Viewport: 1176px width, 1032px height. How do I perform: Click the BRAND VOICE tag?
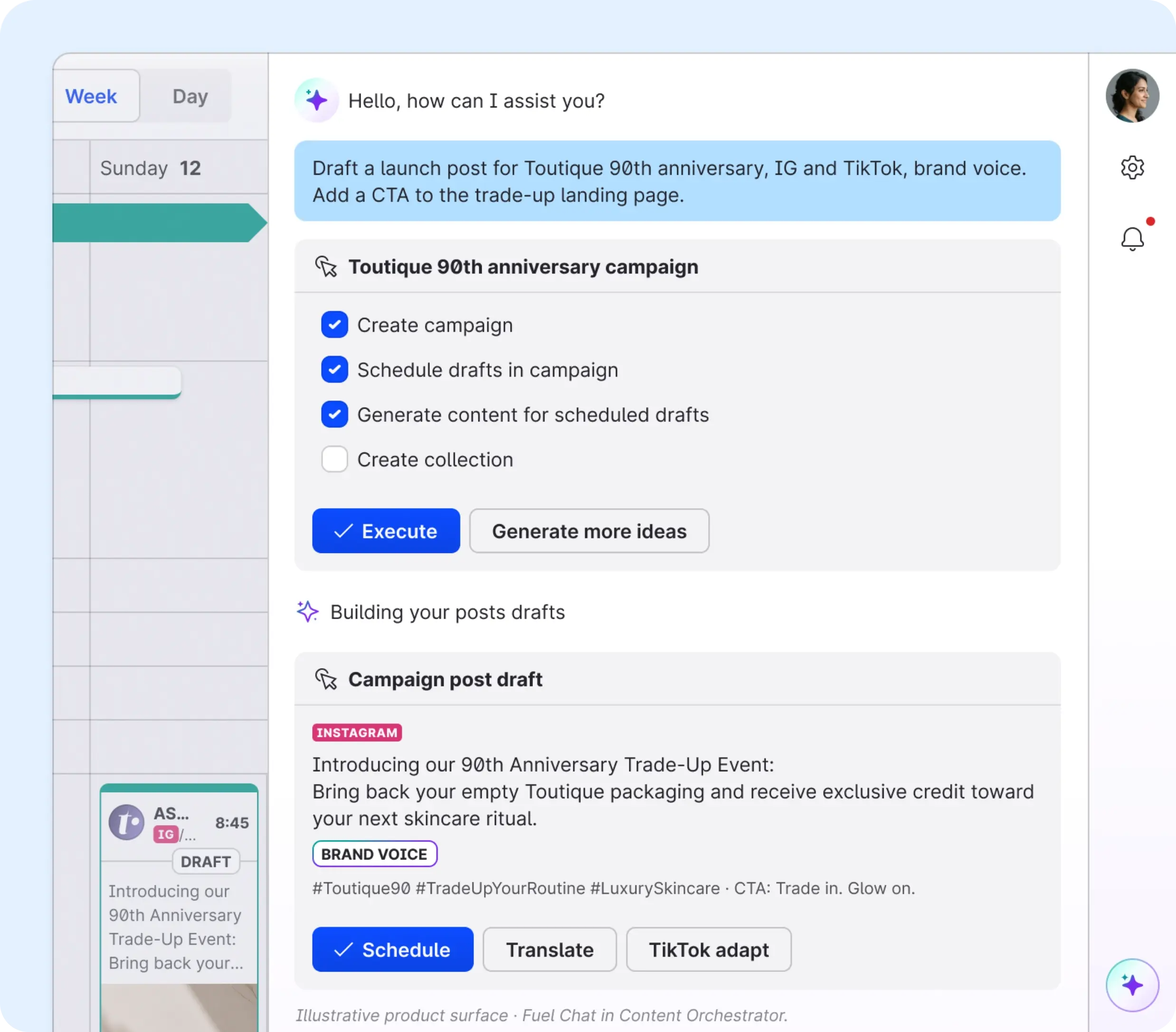tap(375, 853)
